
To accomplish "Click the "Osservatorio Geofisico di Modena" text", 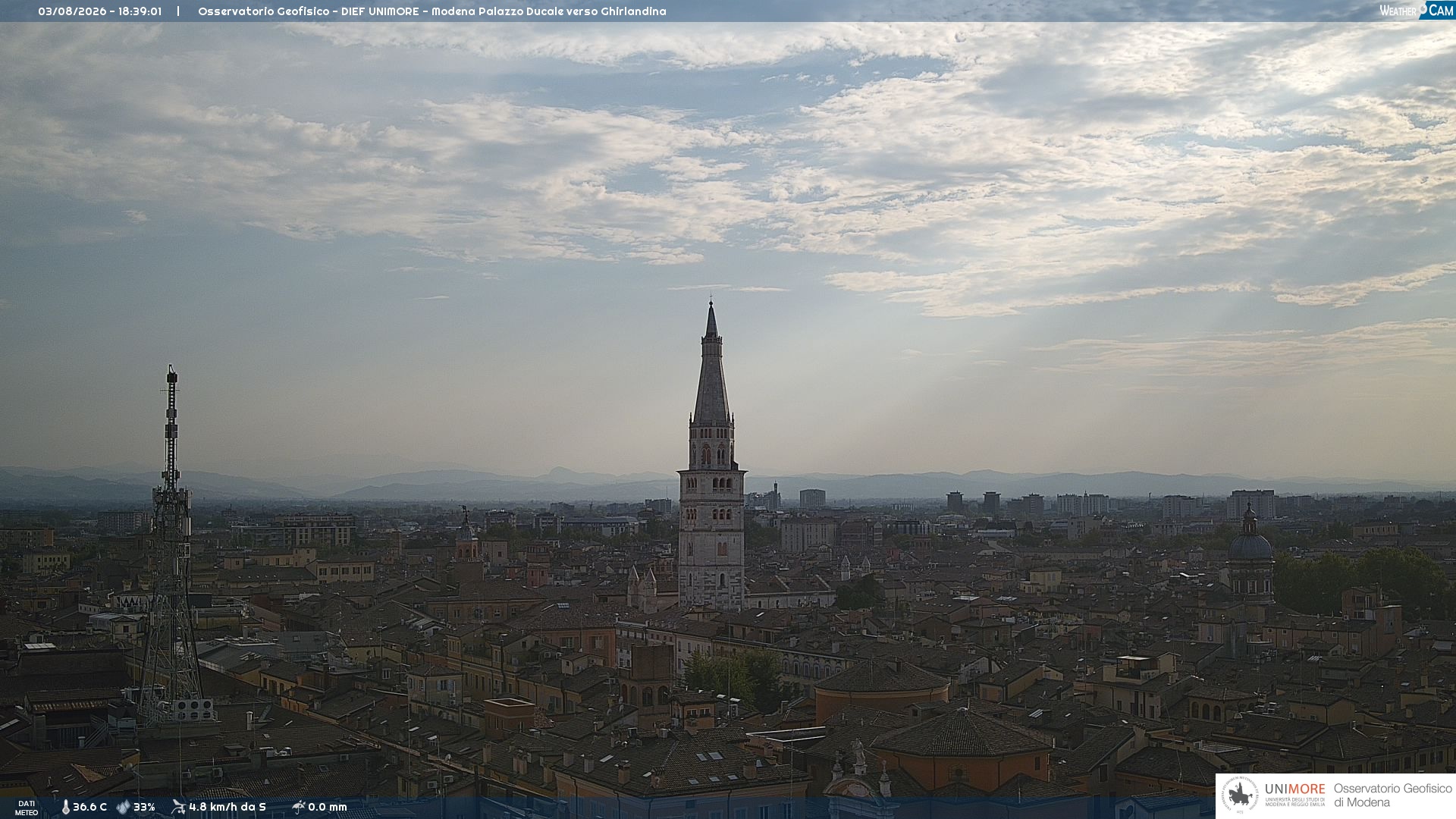I will point(1392,795).
